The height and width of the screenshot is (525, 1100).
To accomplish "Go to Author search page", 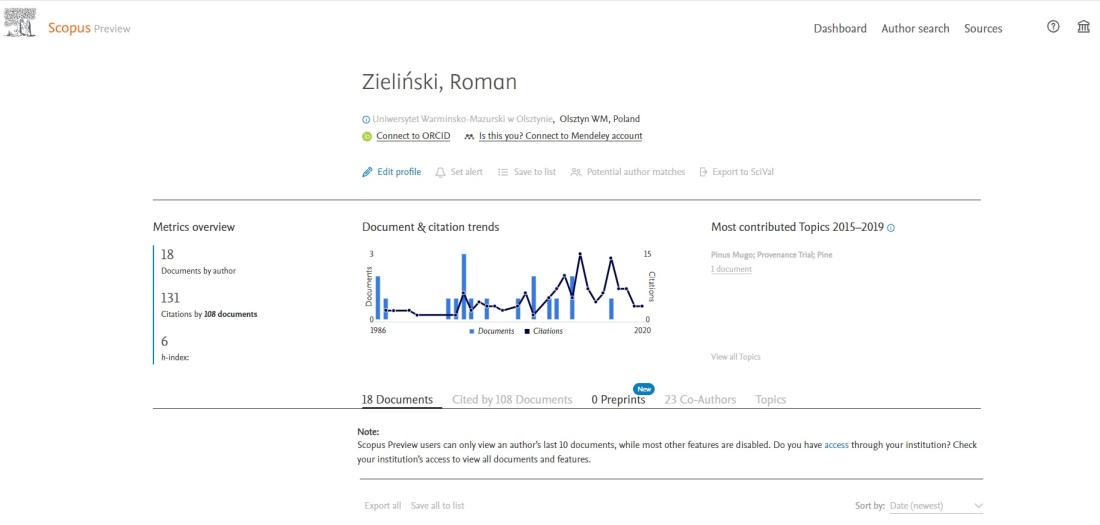I will tap(915, 29).
